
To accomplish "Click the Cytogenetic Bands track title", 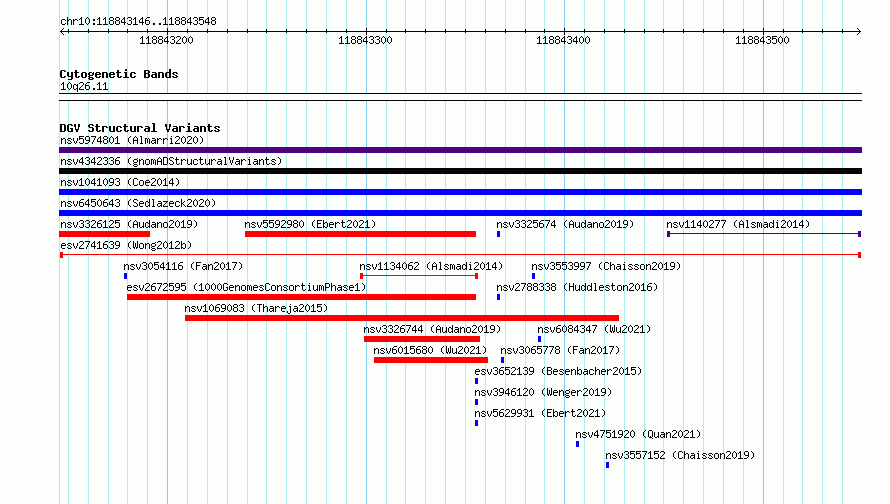I will click(x=119, y=74).
